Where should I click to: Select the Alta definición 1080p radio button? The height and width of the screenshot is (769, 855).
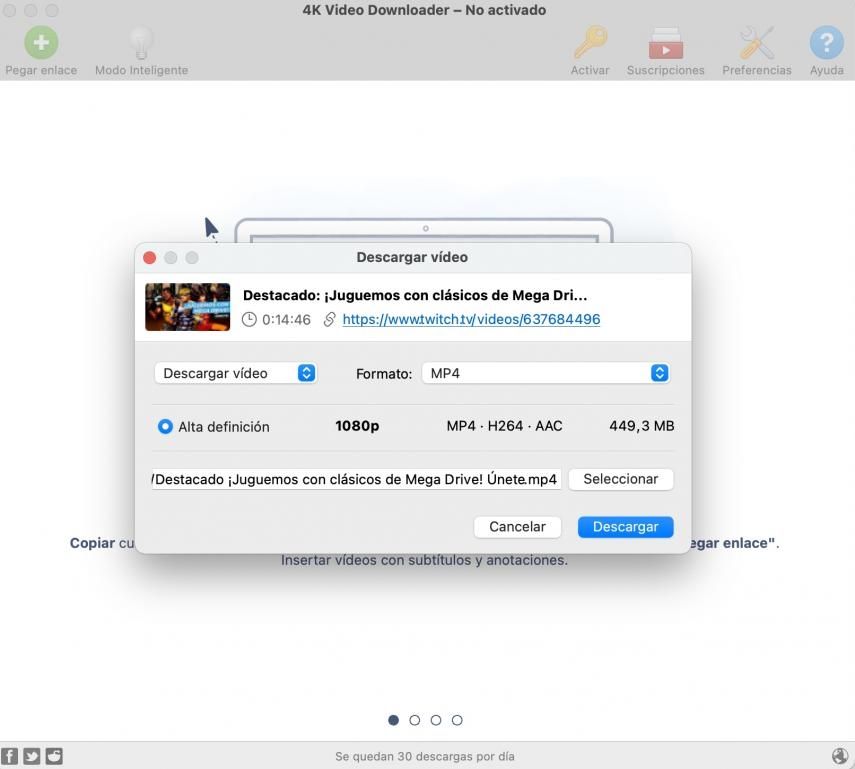(165, 426)
